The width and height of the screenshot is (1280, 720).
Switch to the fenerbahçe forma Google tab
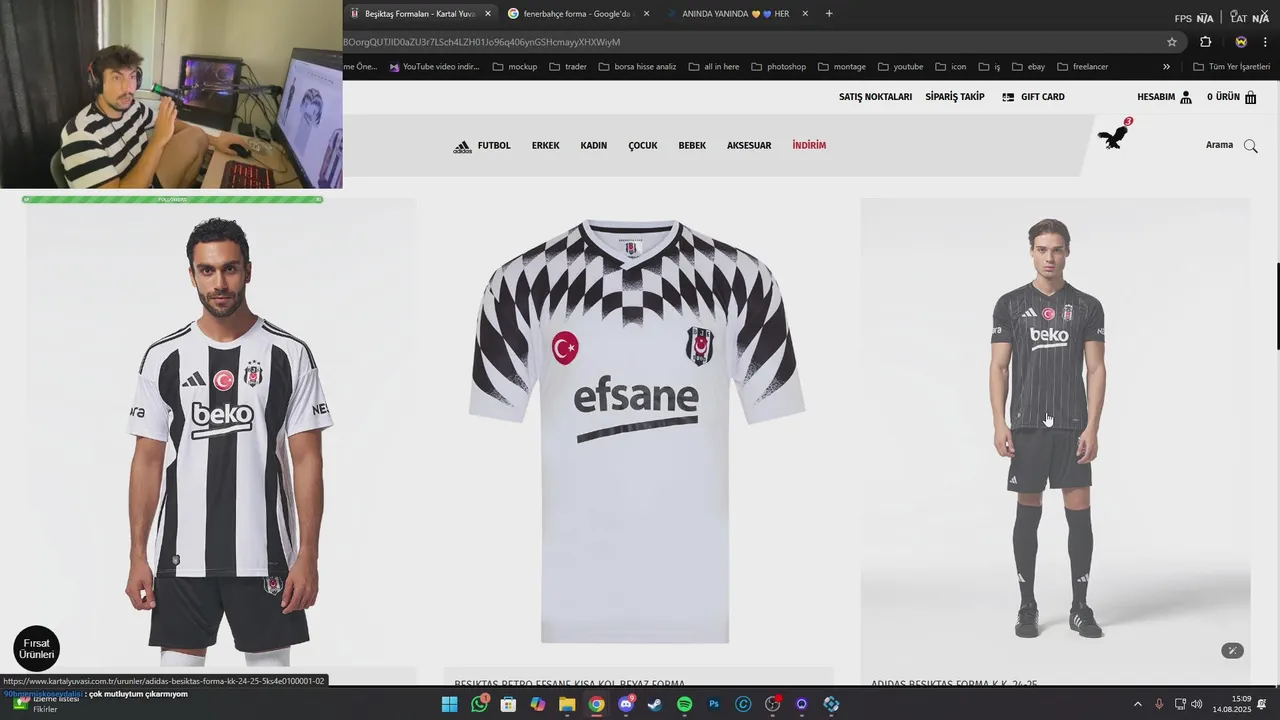[x=578, y=14]
